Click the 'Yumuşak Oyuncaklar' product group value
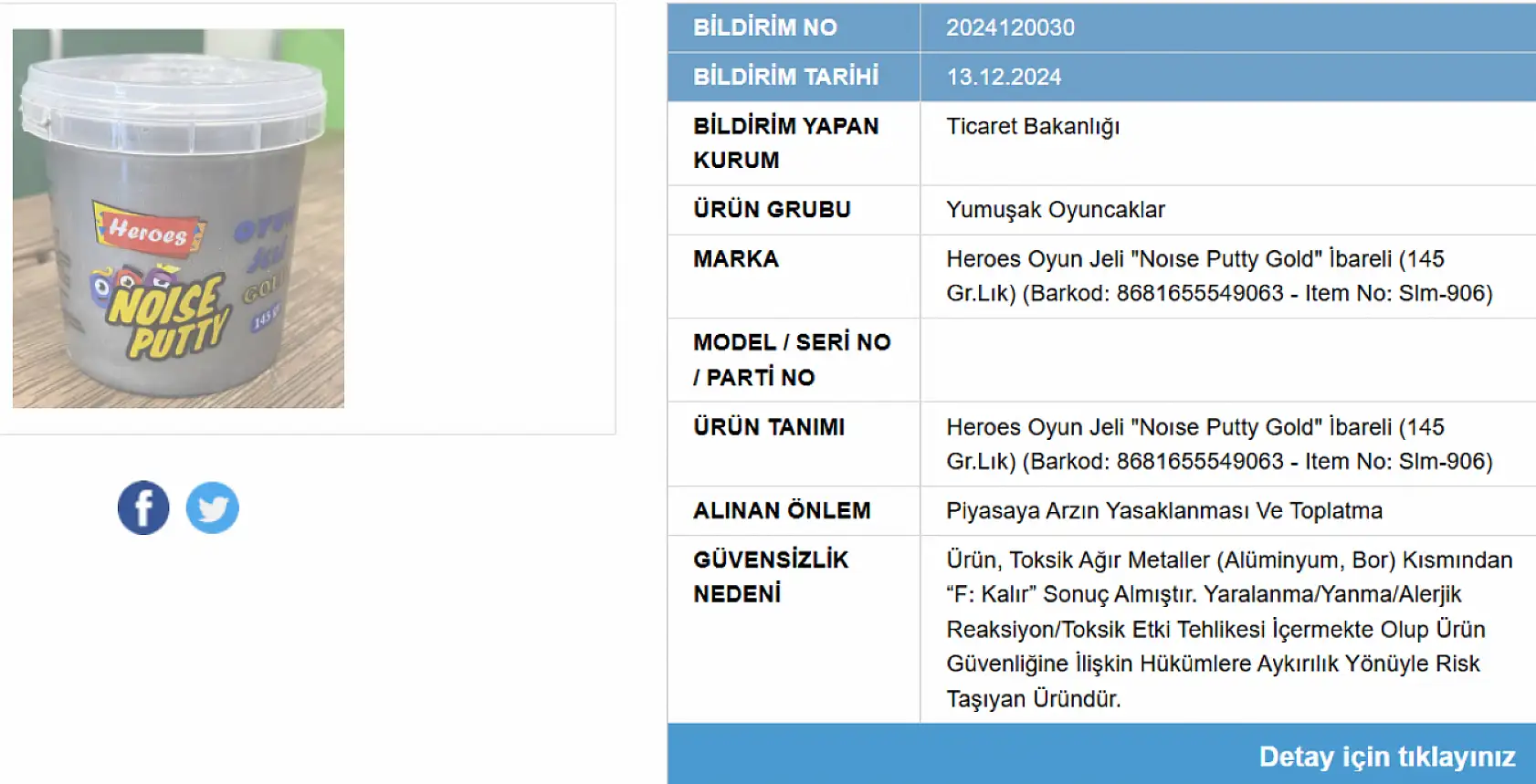 [x=1056, y=210]
